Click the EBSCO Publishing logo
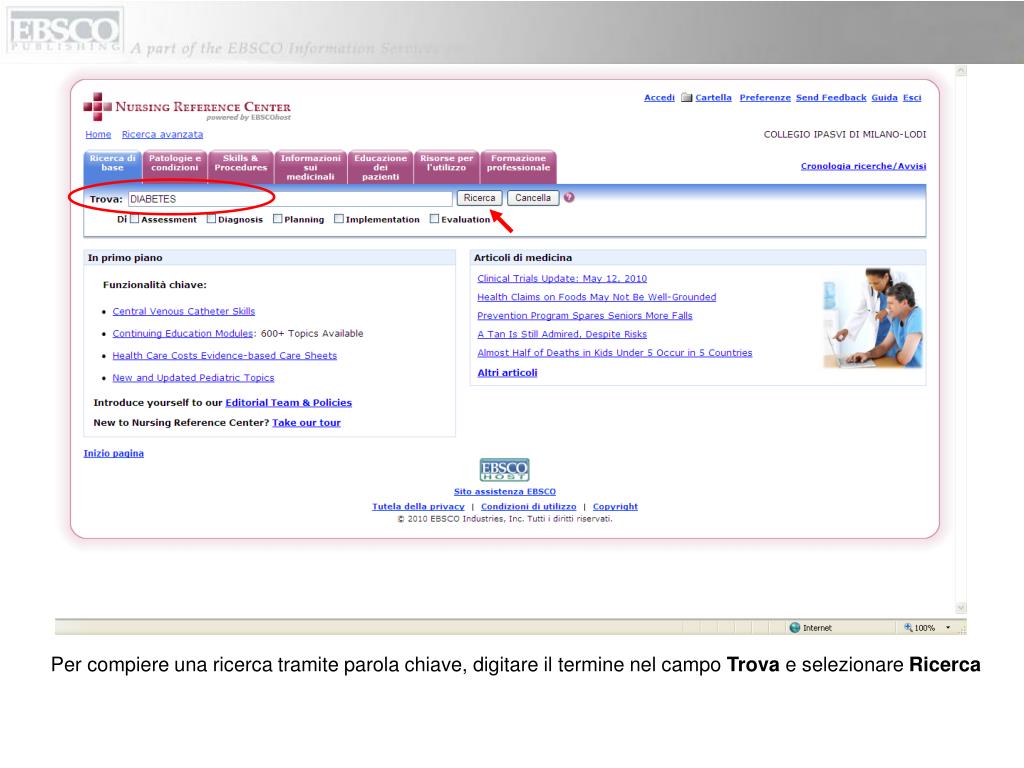 tap(64, 31)
